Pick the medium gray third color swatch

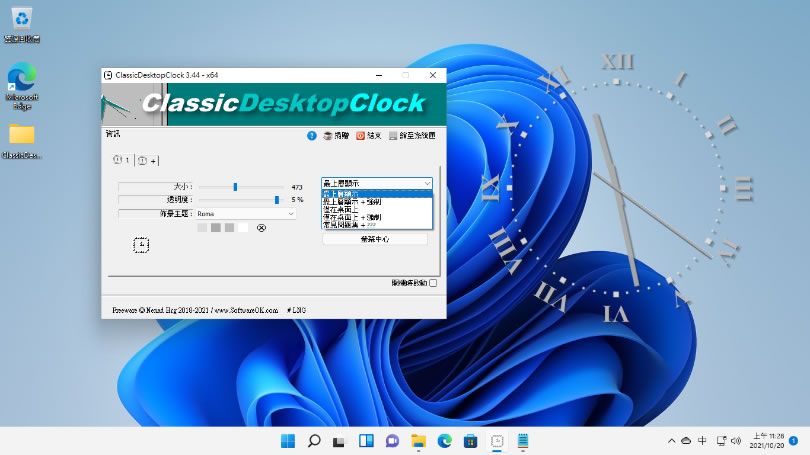pos(229,228)
